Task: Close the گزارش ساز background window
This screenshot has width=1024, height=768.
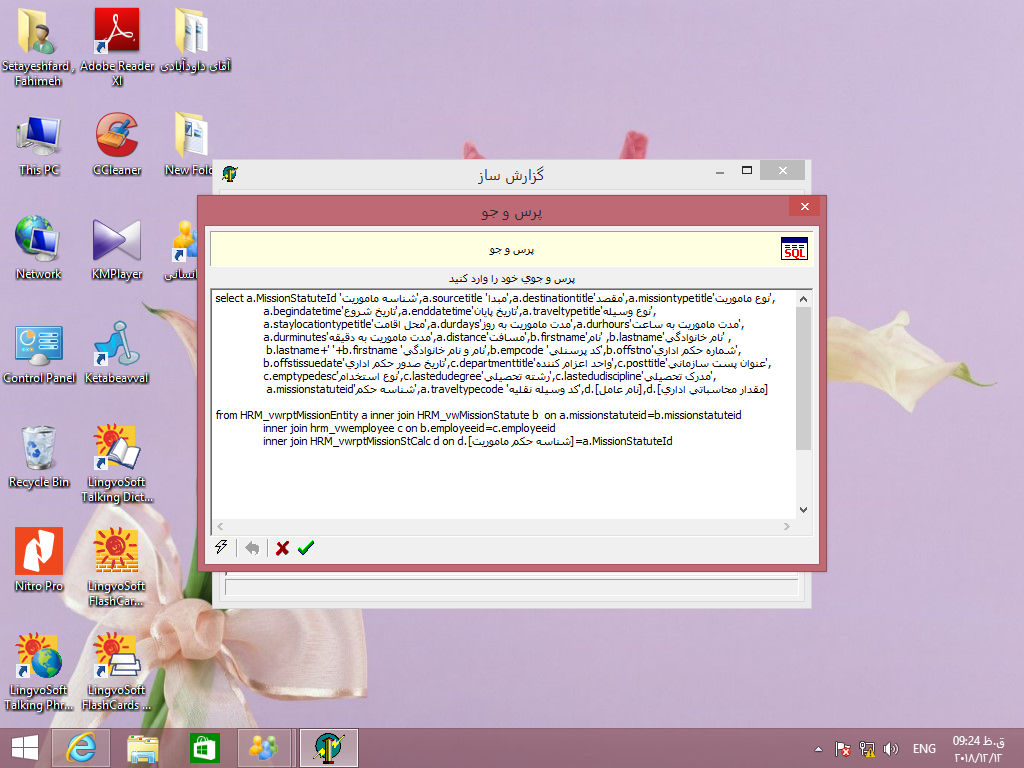Action: tap(782, 170)
